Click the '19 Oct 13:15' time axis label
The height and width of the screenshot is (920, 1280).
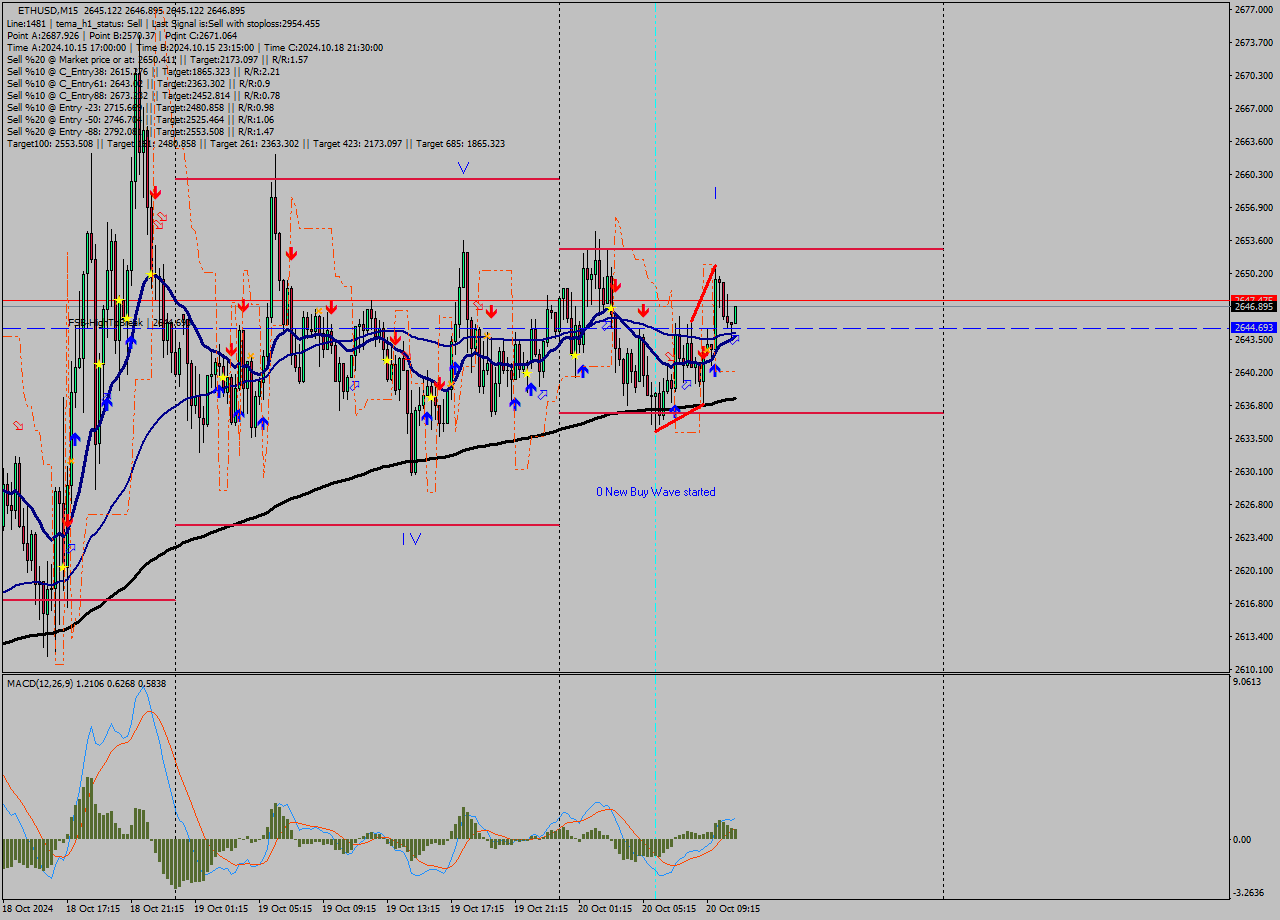(x=413, y=909)
